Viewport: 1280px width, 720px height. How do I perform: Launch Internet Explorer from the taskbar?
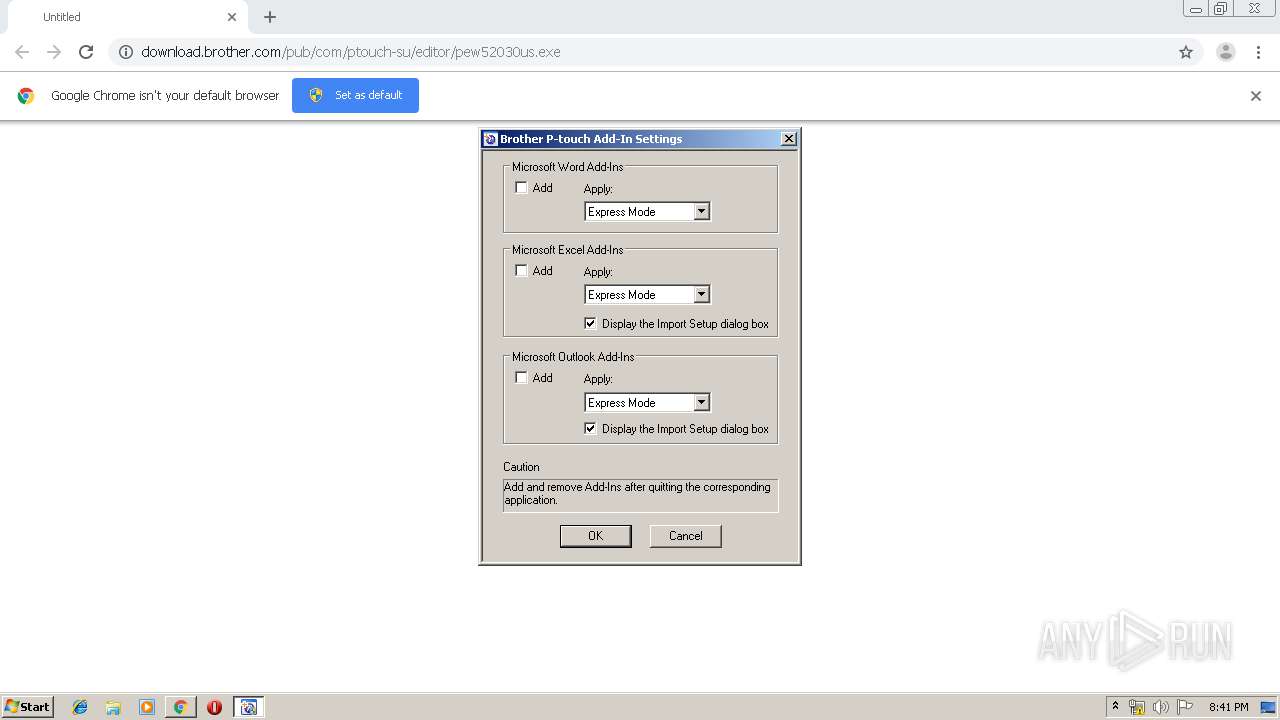[80, 707]
